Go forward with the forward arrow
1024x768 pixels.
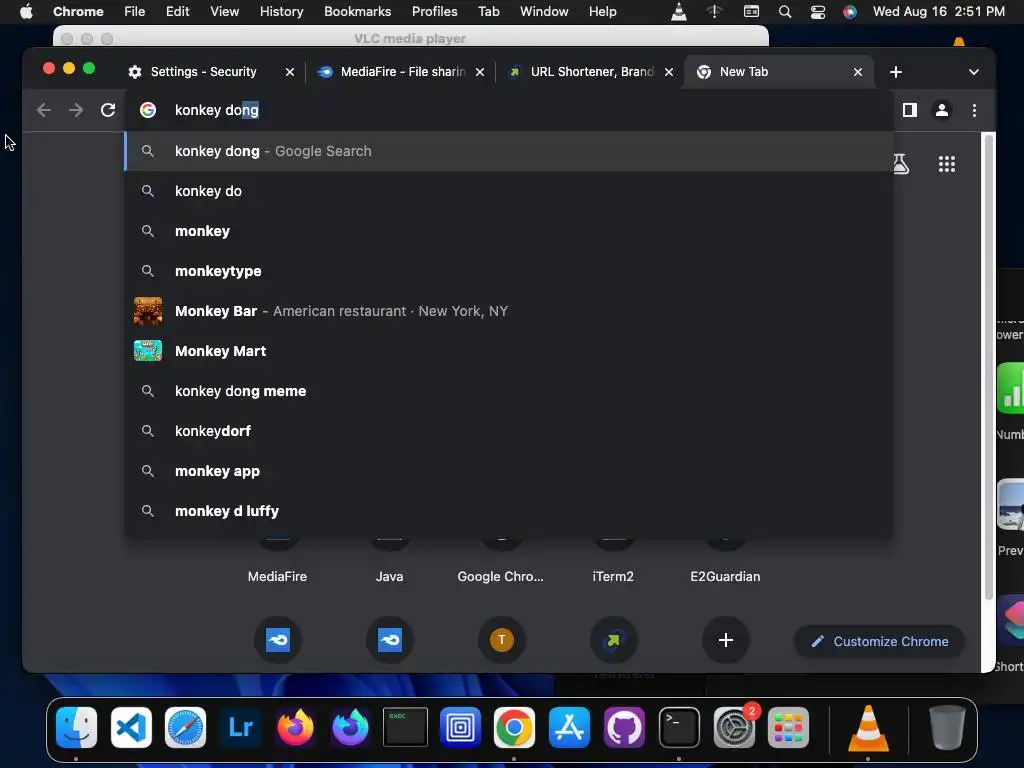(76, 110)
